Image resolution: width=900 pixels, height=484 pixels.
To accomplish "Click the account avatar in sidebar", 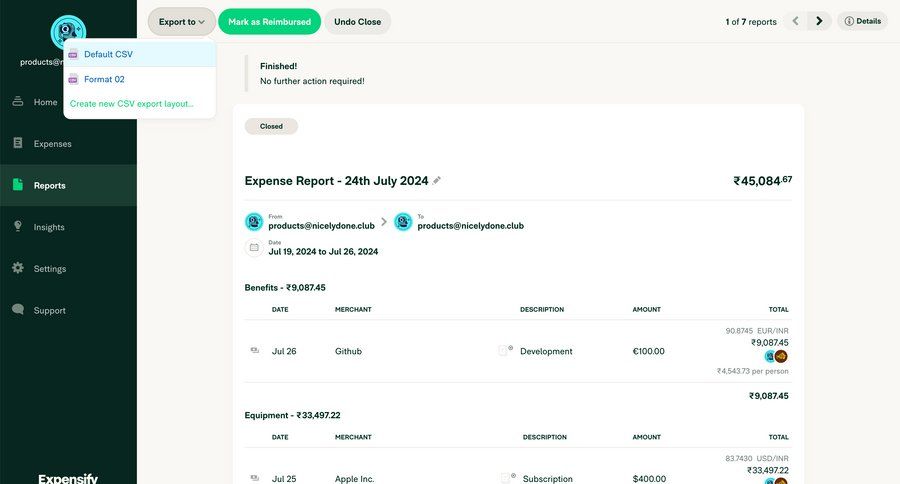I will point(68,32).
